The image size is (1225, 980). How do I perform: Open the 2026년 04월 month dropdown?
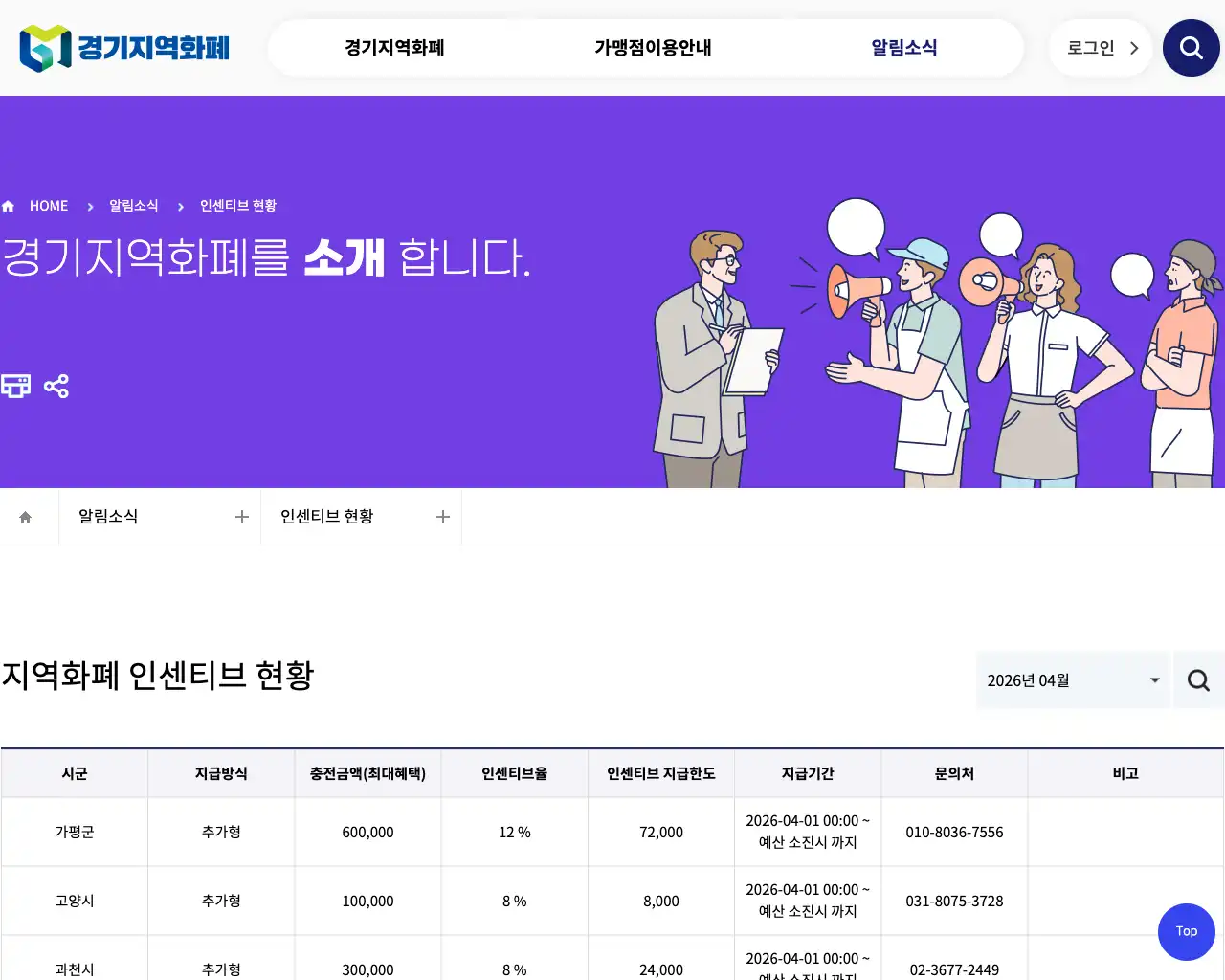tap(1072, 679)
